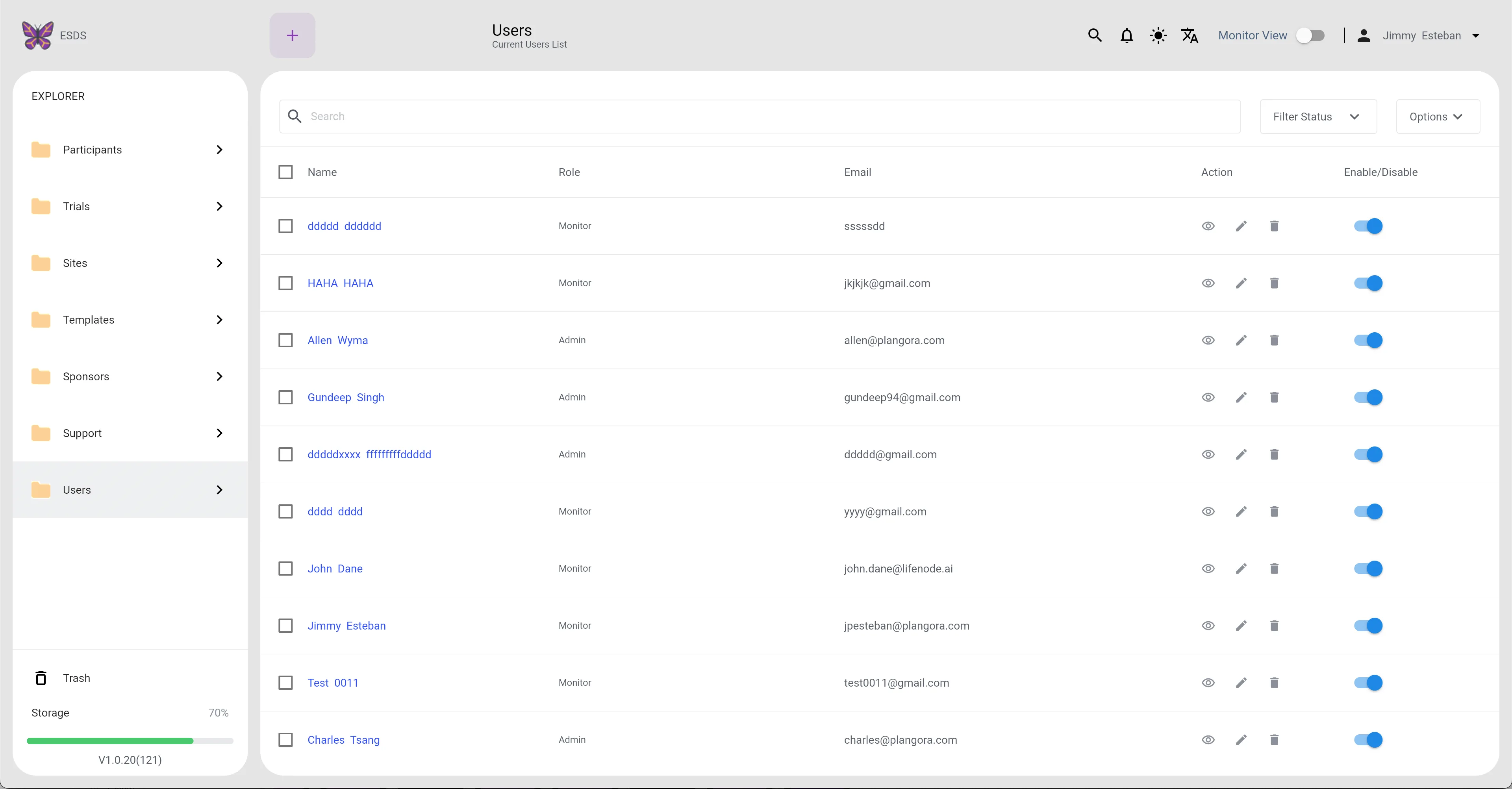Edit Allen Wyma with the pencil icon
This screenshot has width=1512, height=789.
pyautogui.click(x=1241, y=341)
